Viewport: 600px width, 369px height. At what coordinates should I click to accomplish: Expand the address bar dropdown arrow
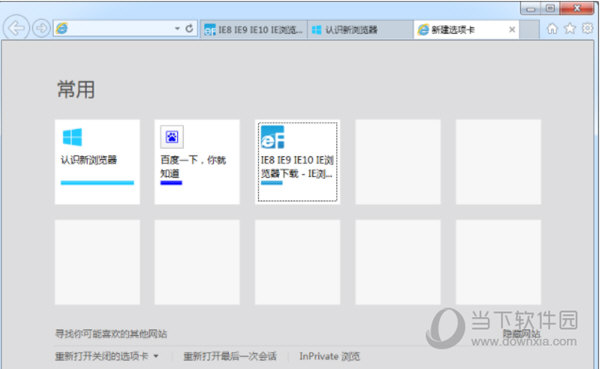177,28
